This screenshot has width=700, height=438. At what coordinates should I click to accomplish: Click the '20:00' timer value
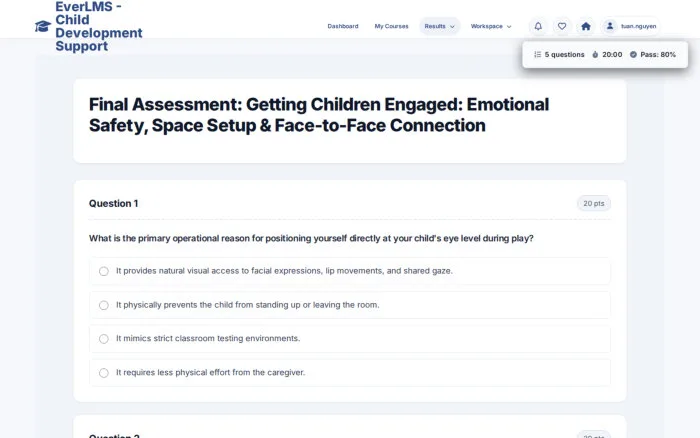[612, 54]
